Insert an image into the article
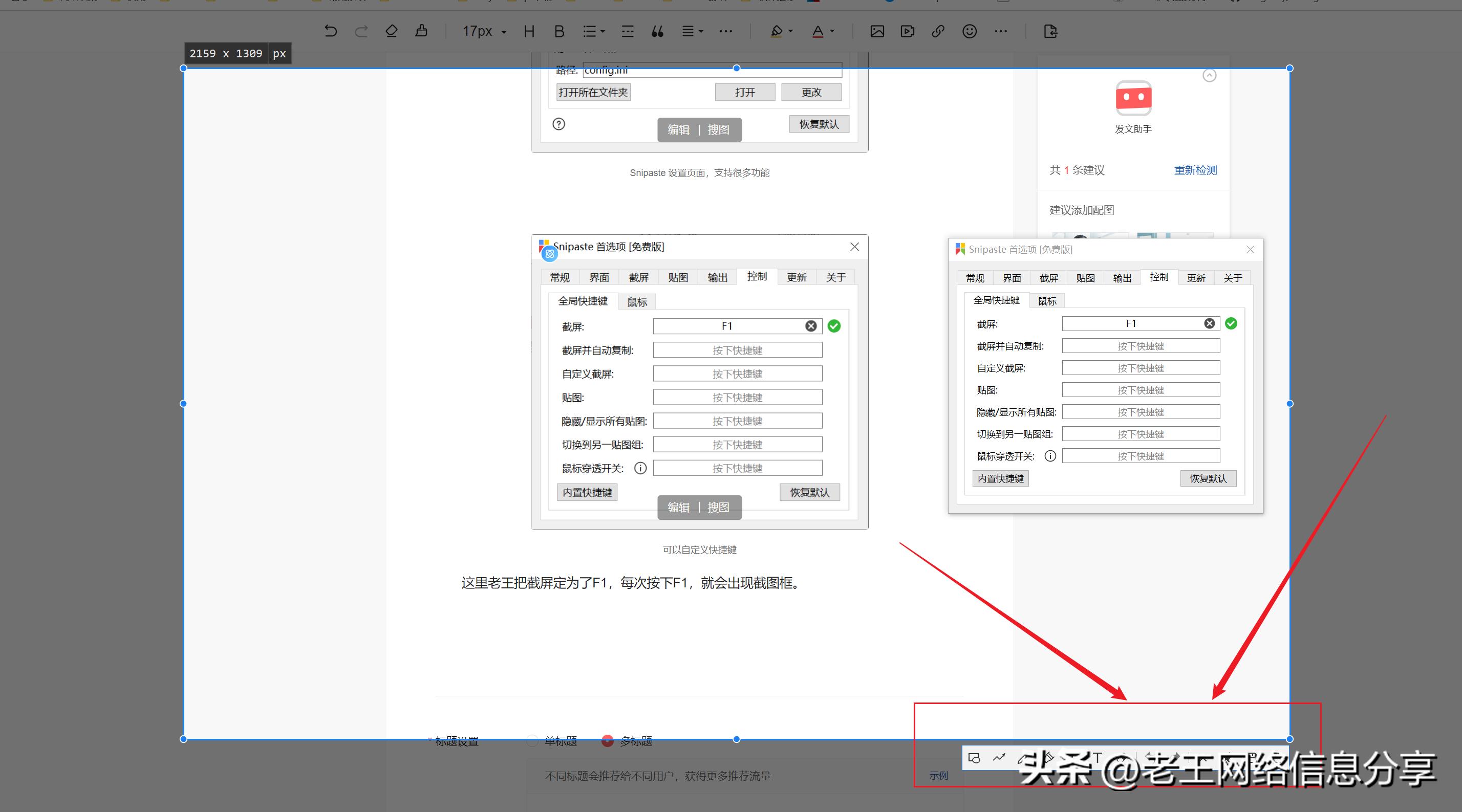 877,31
